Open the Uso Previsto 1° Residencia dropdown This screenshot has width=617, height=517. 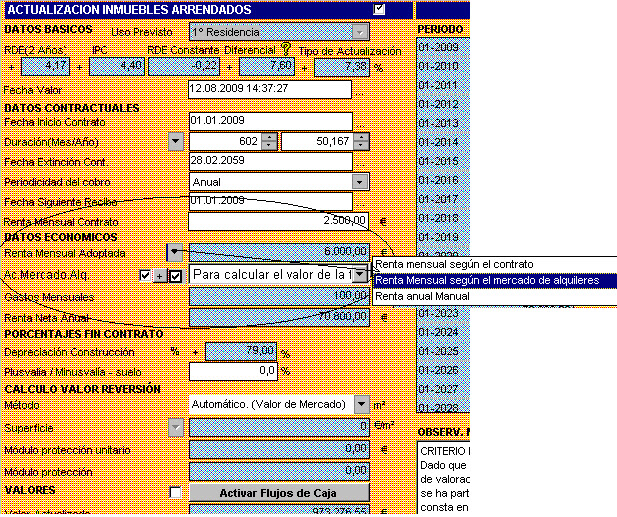tap(360, 32)
